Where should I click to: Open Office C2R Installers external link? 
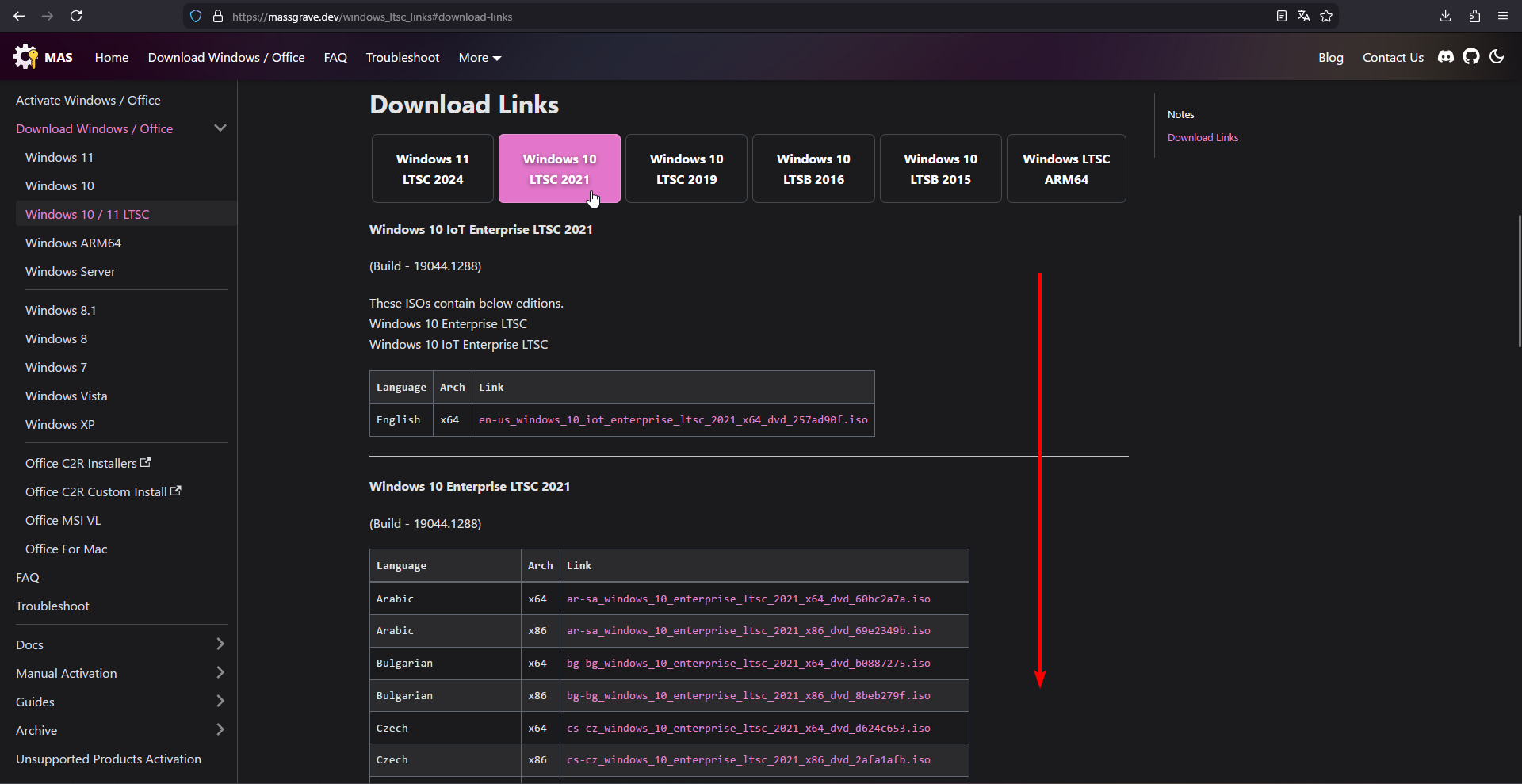pos(88,463)
